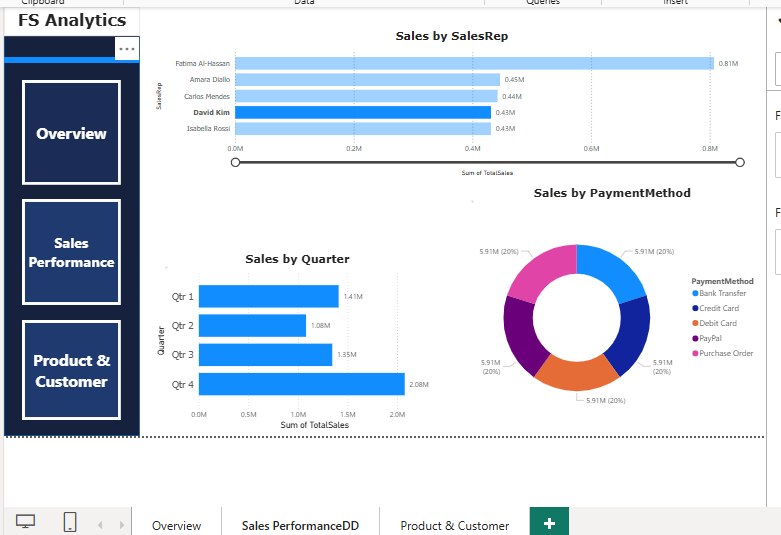Select the Qtr 2 bar
The height and width of the screenshot is (535, 781).
pos(252,325)
